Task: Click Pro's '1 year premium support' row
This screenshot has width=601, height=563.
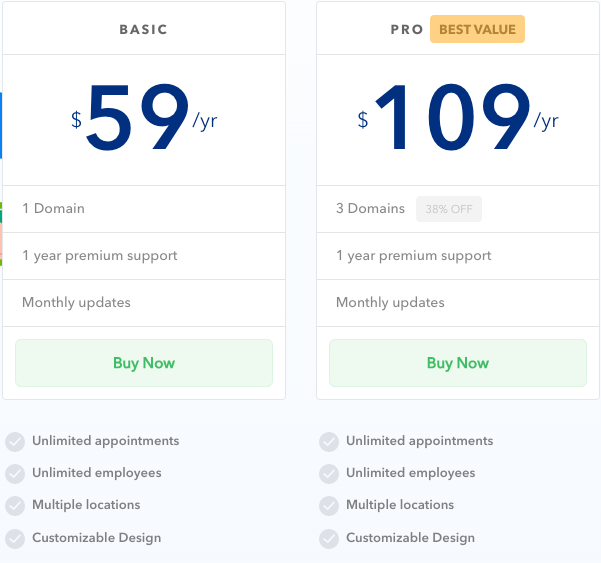Action: click(458, 256)
